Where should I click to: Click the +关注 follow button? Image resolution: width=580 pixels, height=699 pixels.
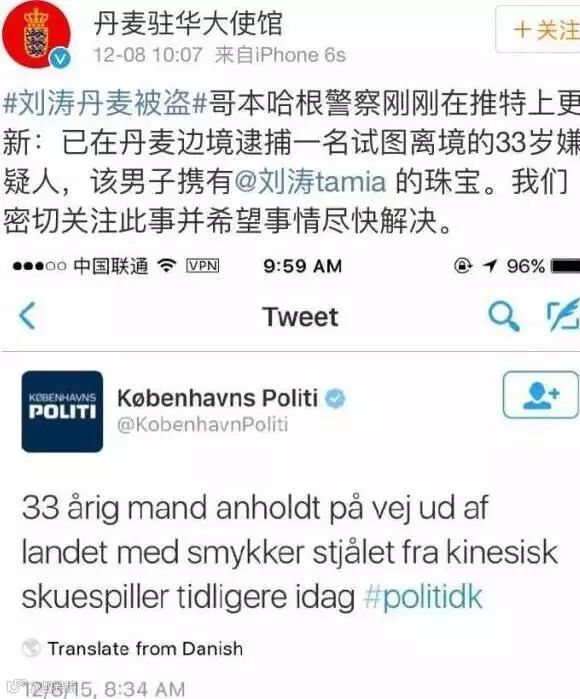[x=539, y=29]
